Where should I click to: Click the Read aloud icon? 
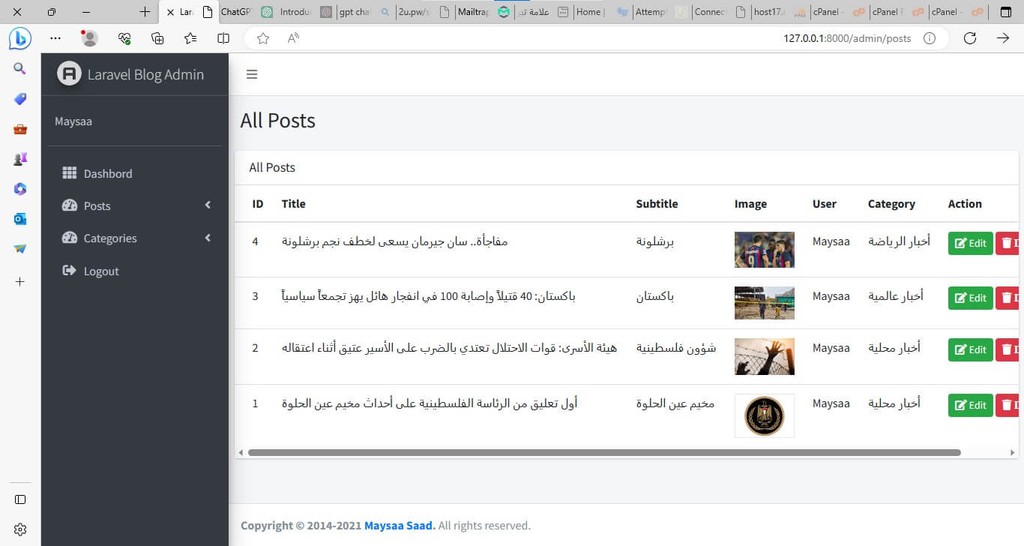[x=293, y=39]
